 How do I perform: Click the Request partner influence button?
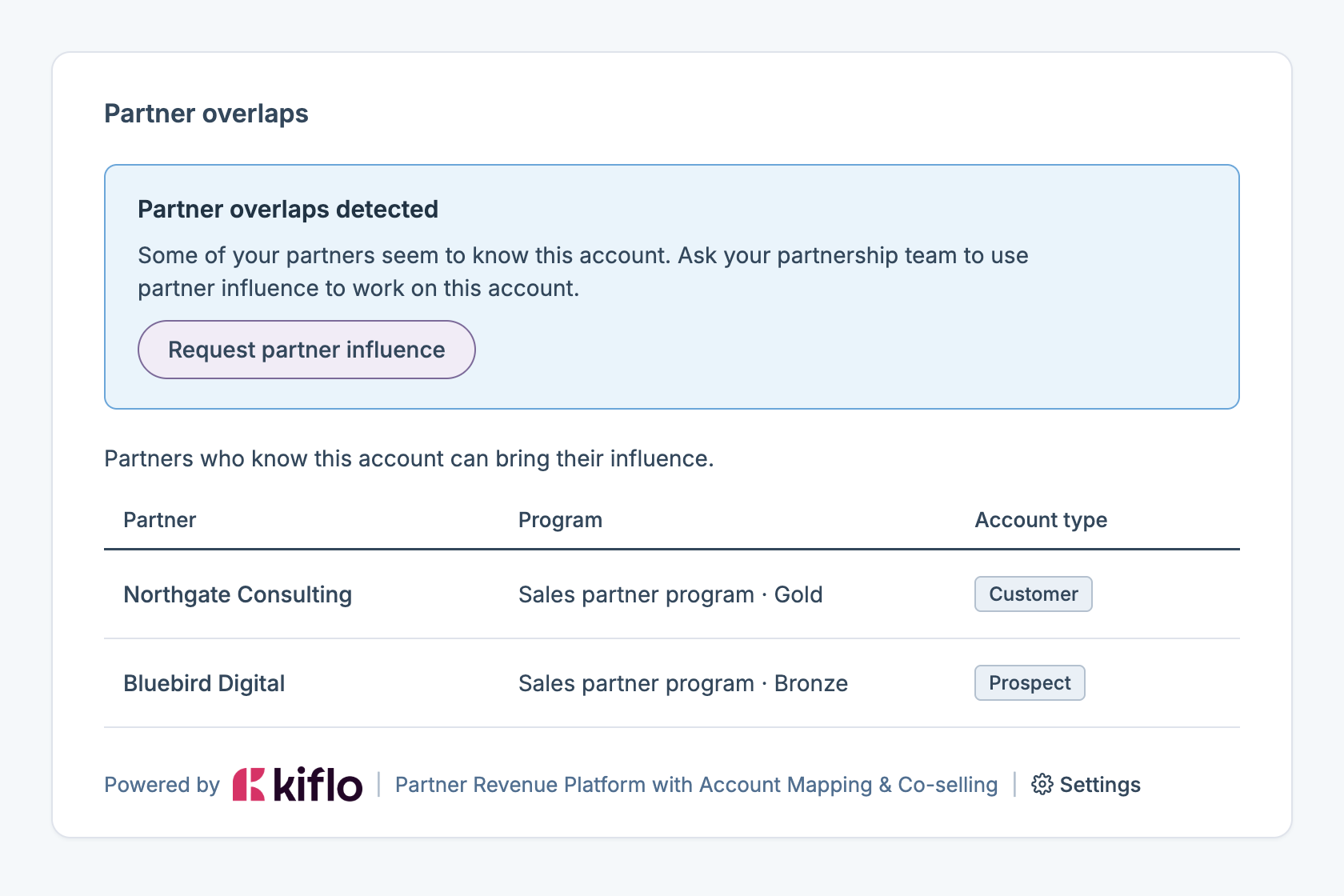pyautogui.click(x=306, y=350)
